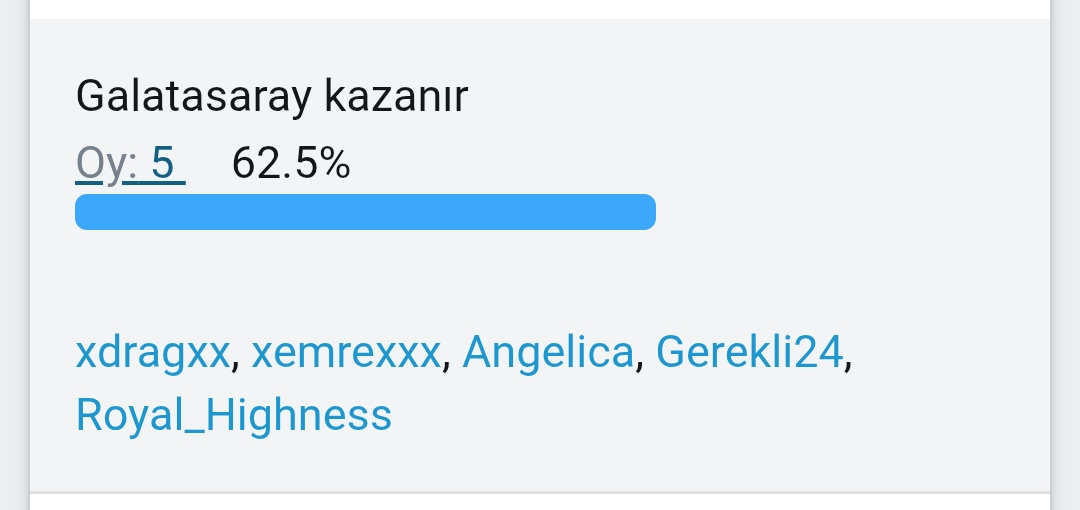Select the "Galatasaray kazanır" poll option text
The width and height of the screenshot is (1080, 510).
click(x=272, y=96)
